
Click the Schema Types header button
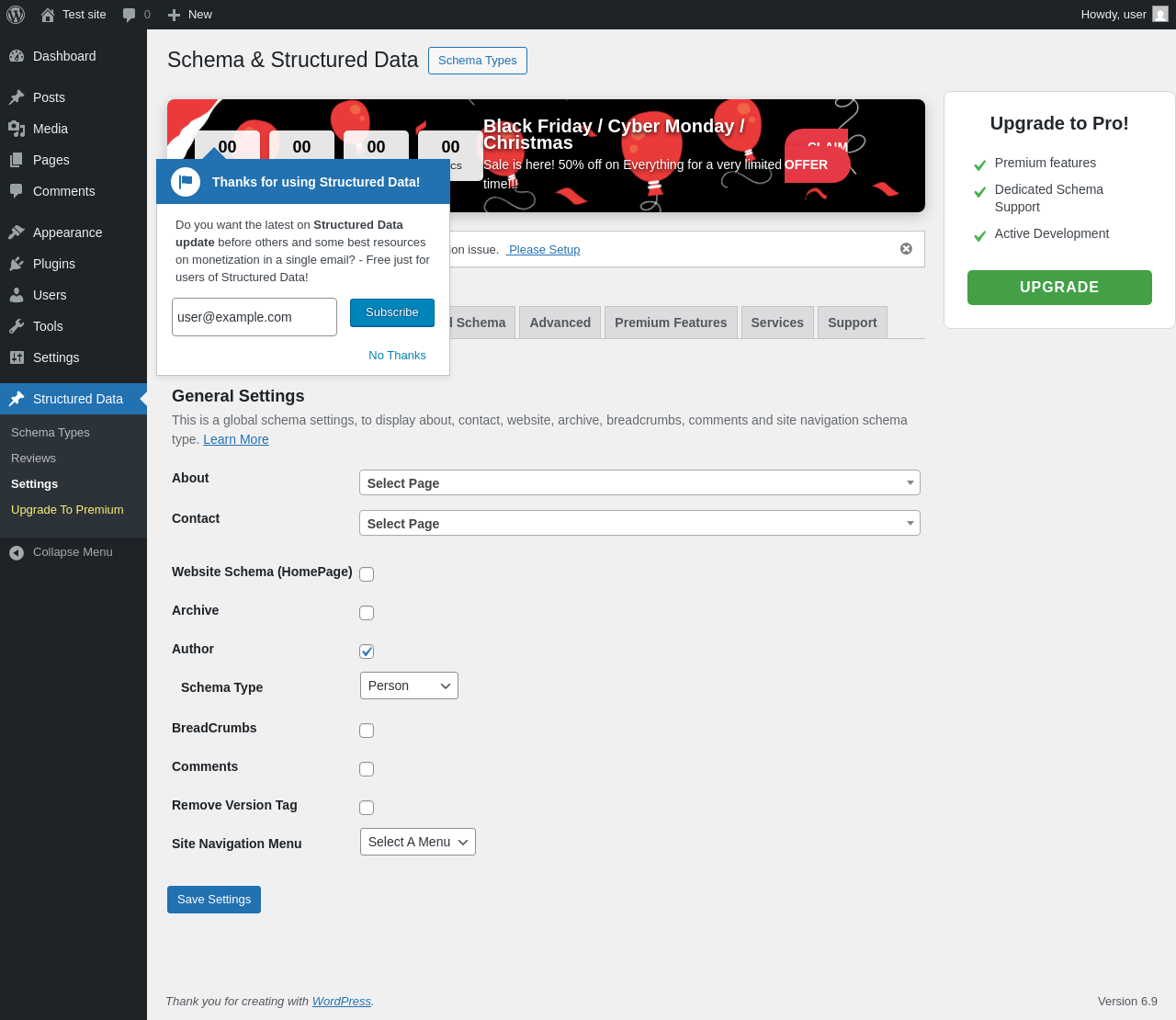[x=478, y=61]
